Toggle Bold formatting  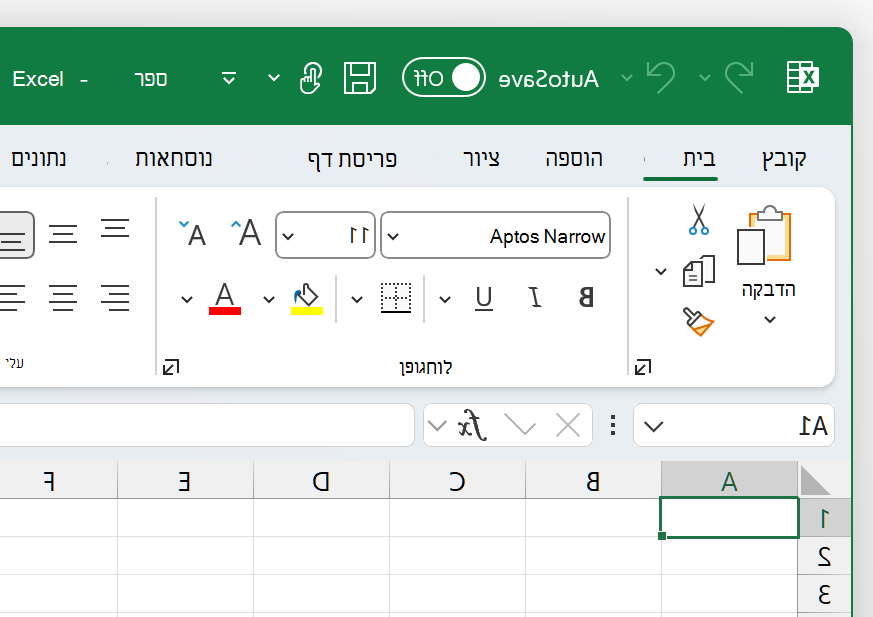point(586,297)
